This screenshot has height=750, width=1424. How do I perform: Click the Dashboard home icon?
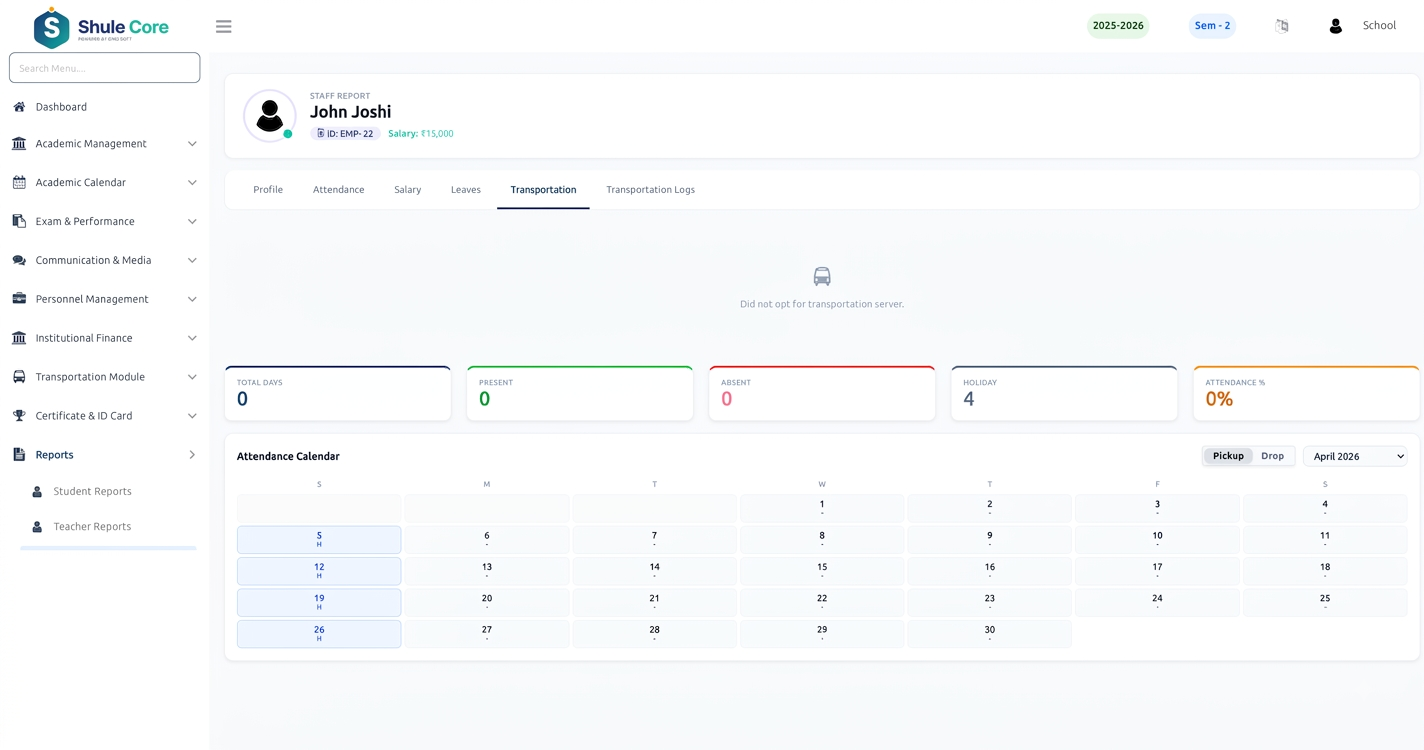pyautogui.click(x=19, y=107)
